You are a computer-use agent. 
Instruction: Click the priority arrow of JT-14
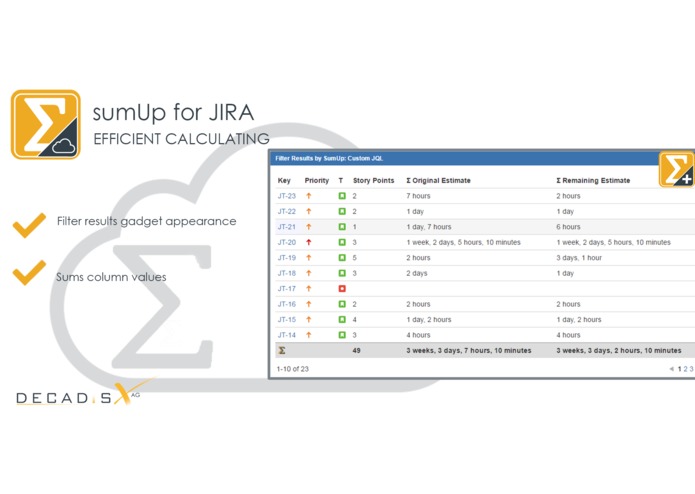pos(309,335)
